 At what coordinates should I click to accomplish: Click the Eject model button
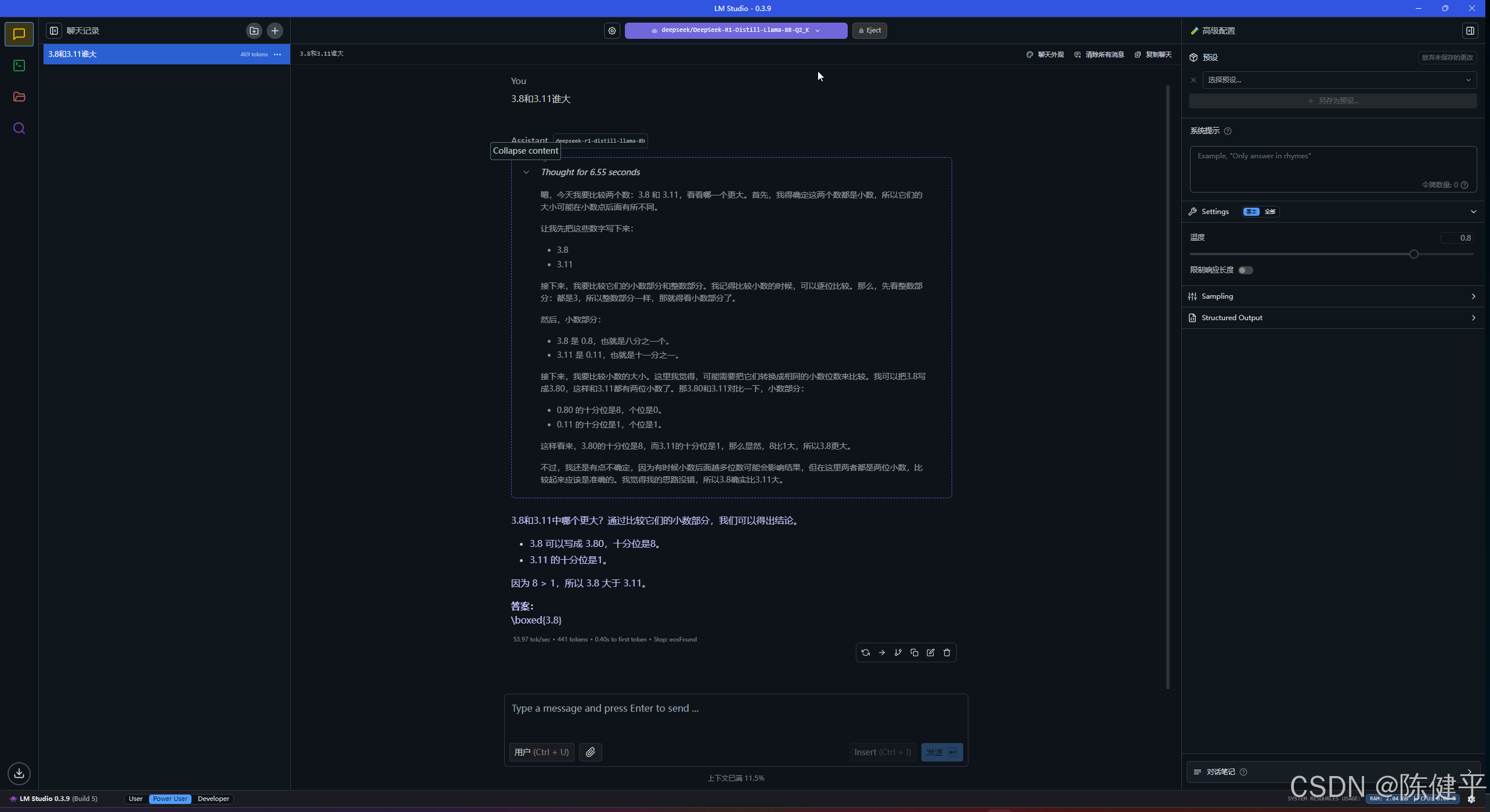click(869, 30)
